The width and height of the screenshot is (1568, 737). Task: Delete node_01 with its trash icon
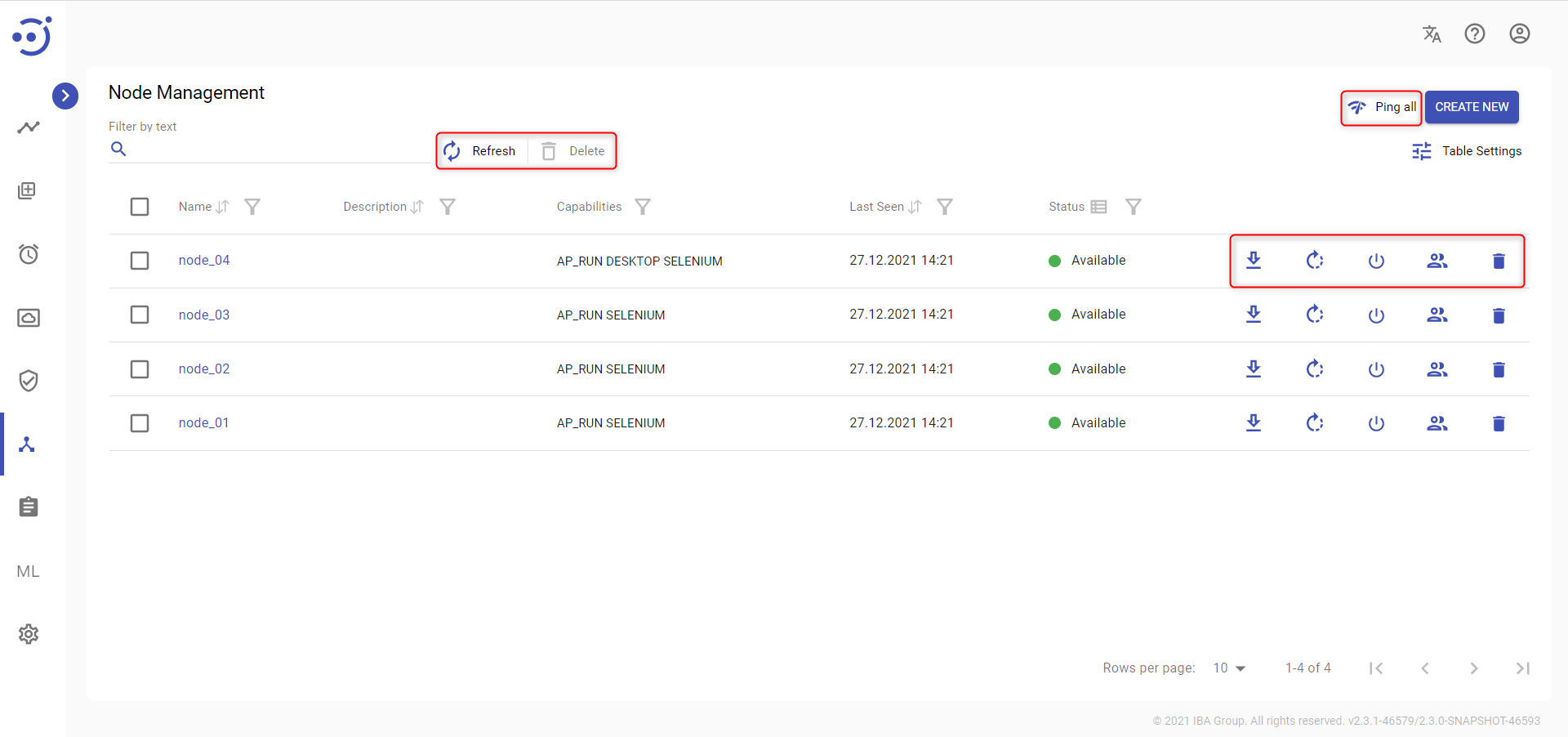1499,424
